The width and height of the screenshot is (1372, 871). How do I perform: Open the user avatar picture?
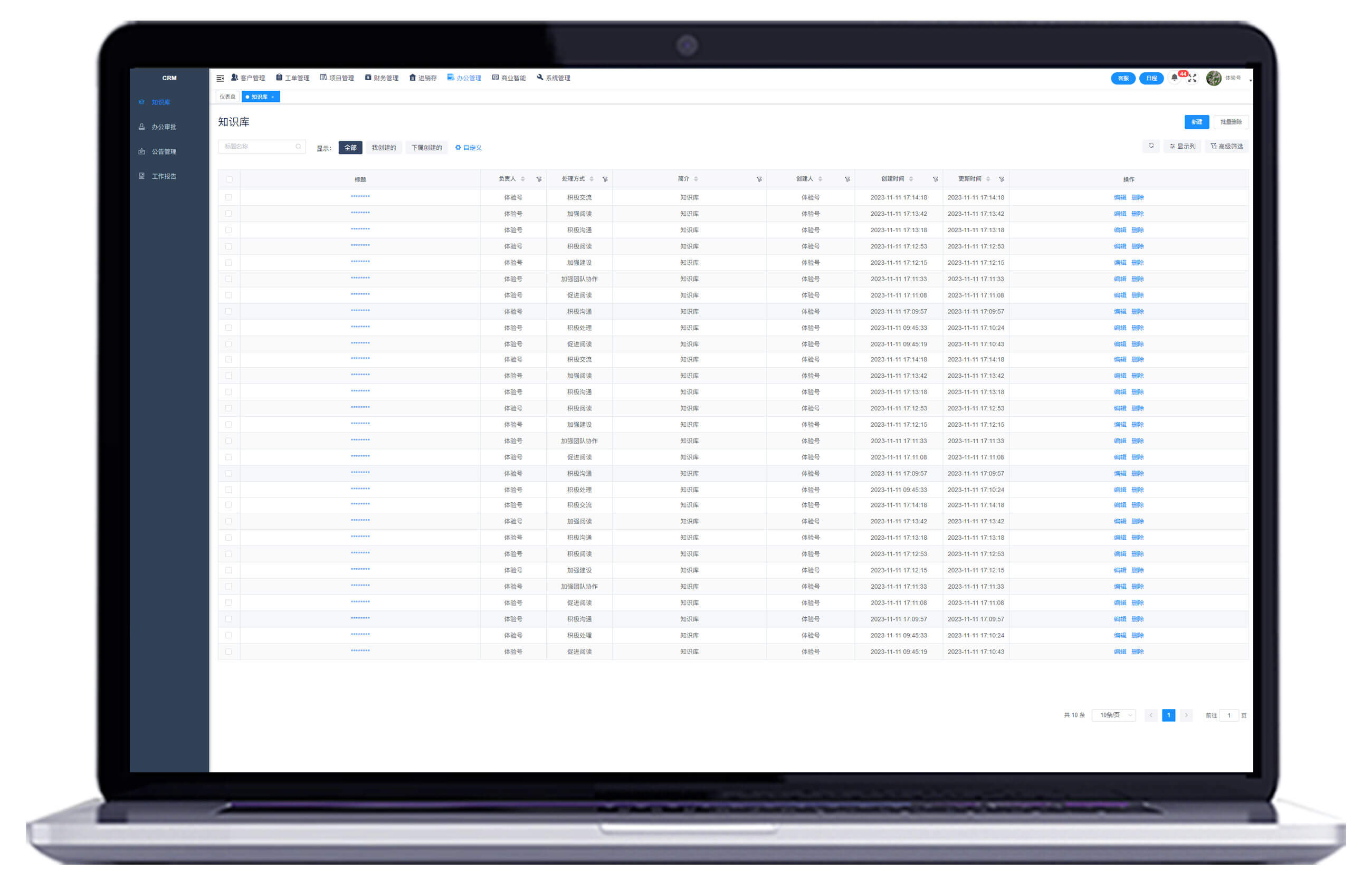pos(1213,78)
